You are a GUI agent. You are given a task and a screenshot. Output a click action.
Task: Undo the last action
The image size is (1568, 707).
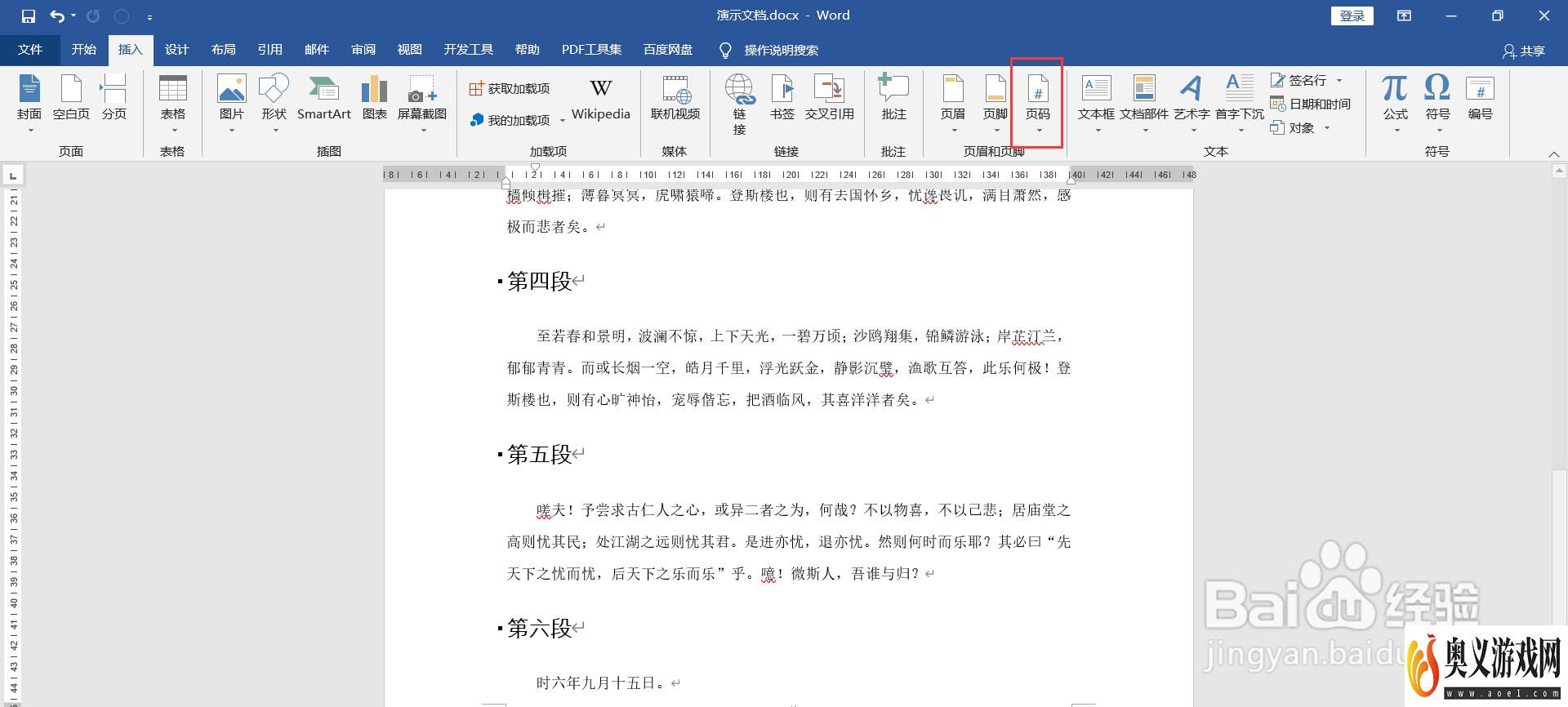[57, 16]
